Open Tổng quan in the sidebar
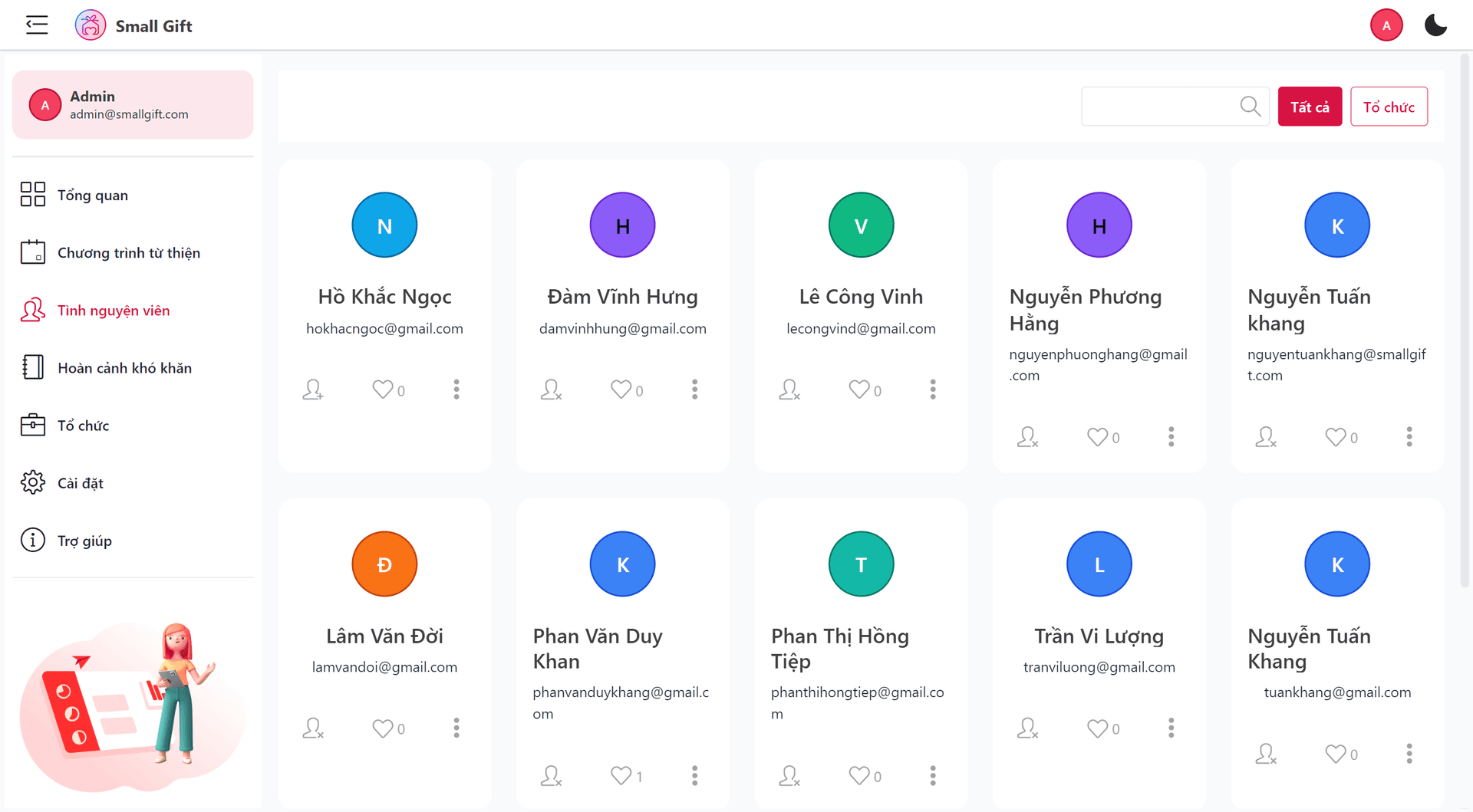The image size is (1473, 812). point(92,195)
